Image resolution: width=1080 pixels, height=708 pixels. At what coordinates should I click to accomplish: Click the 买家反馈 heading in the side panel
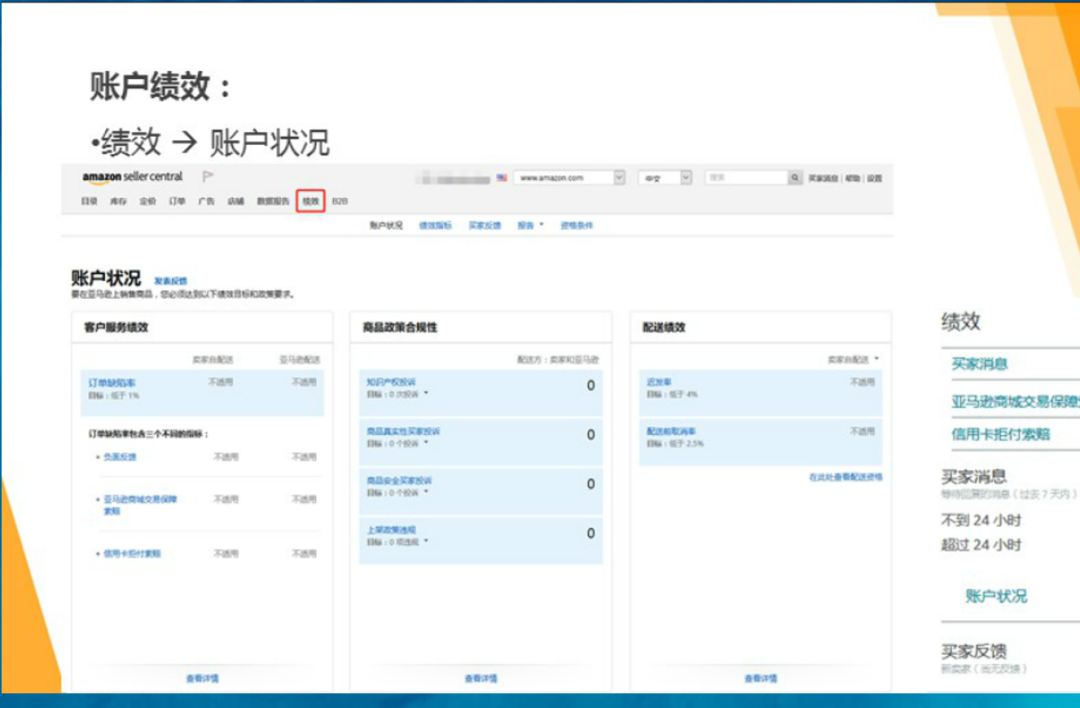pos(974,651)
